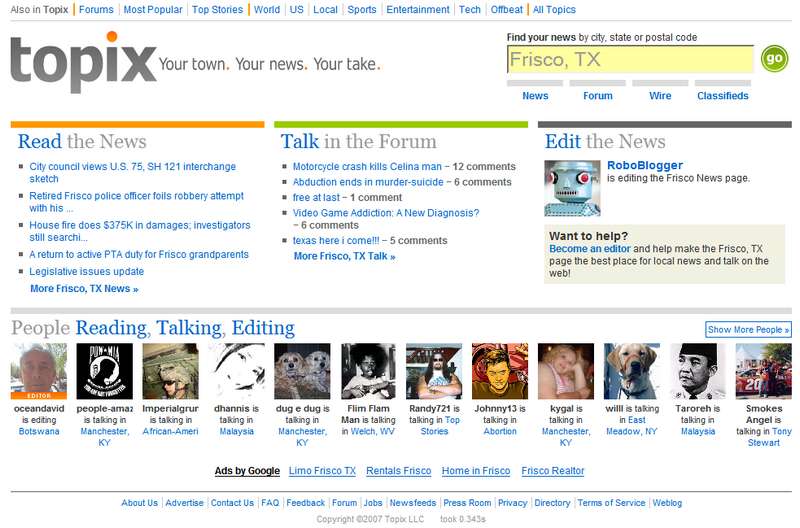Read Retired Frisco police officer story
Image resolution: width=800 pixels, height=528 pixels.
point(136,202)
